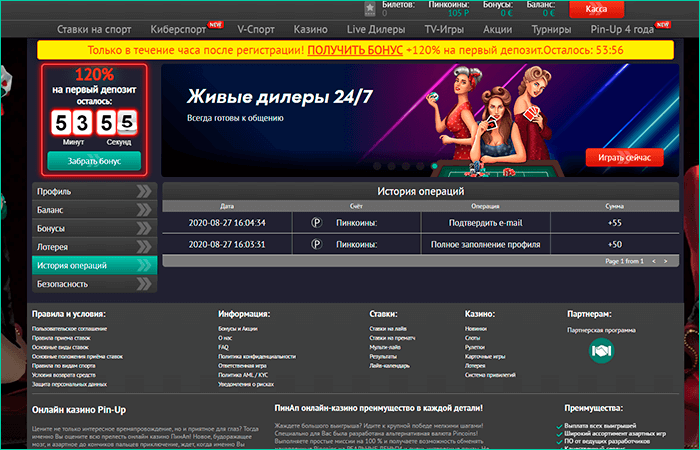Click the partner handshake icon
The width and height of the screenshot is (700, 450).
point(601,351)
